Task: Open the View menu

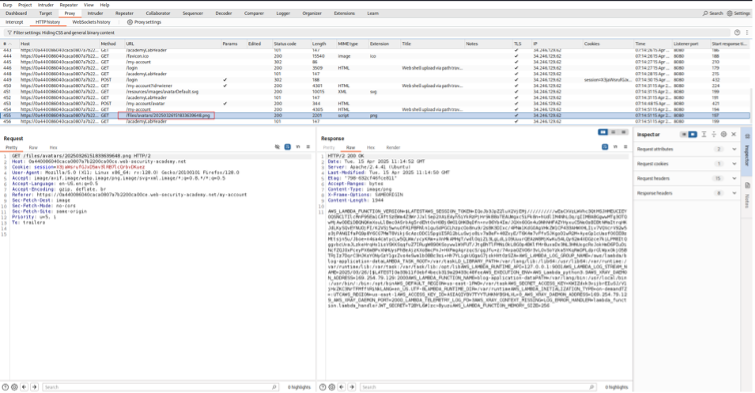Action: (x=89, y=5)
